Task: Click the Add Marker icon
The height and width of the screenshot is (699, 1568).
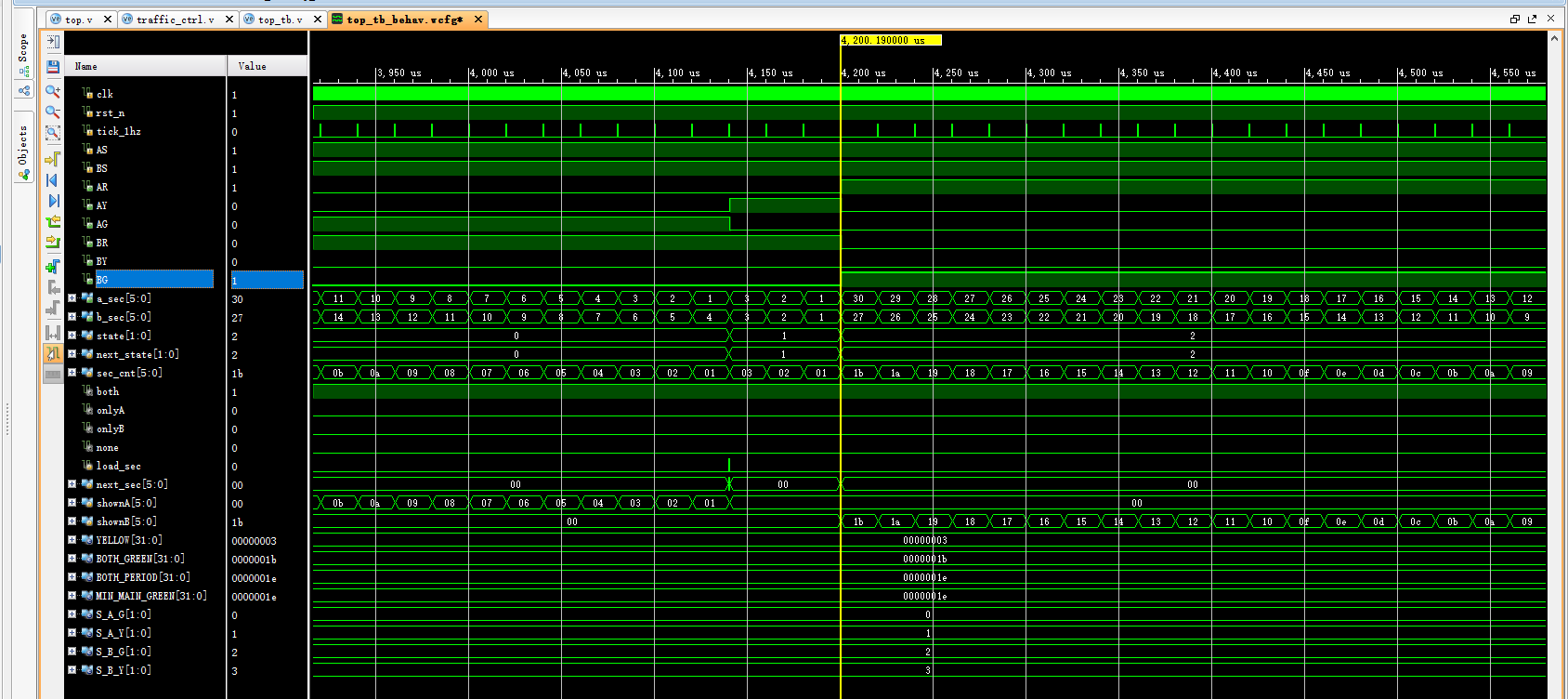Action: coord(53,267)
